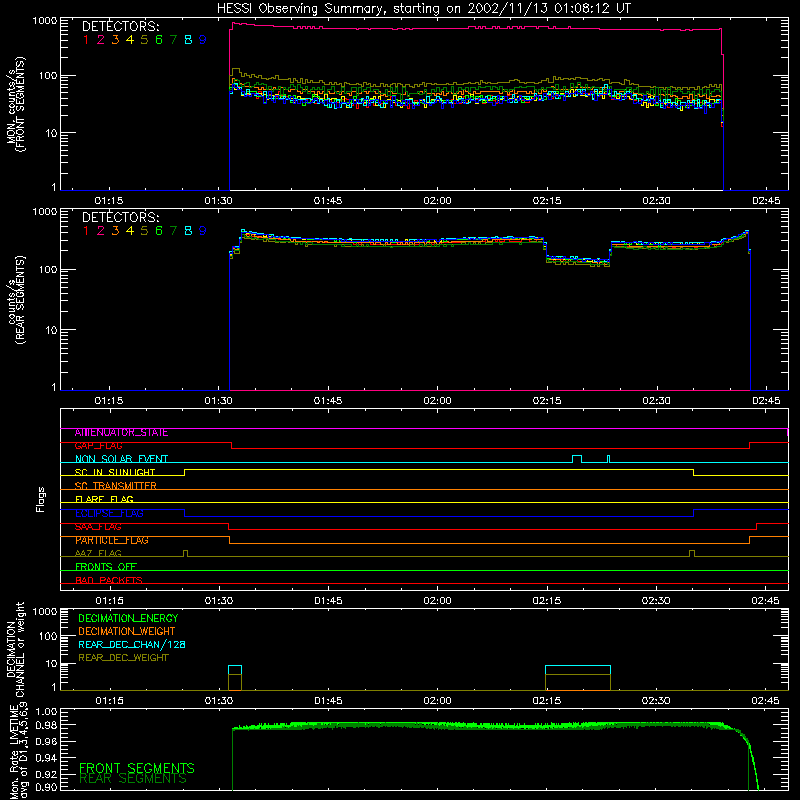Screen dimensions: 800x800
Task: Click the AAZ_FLAG label
Action: pos(98,553)
